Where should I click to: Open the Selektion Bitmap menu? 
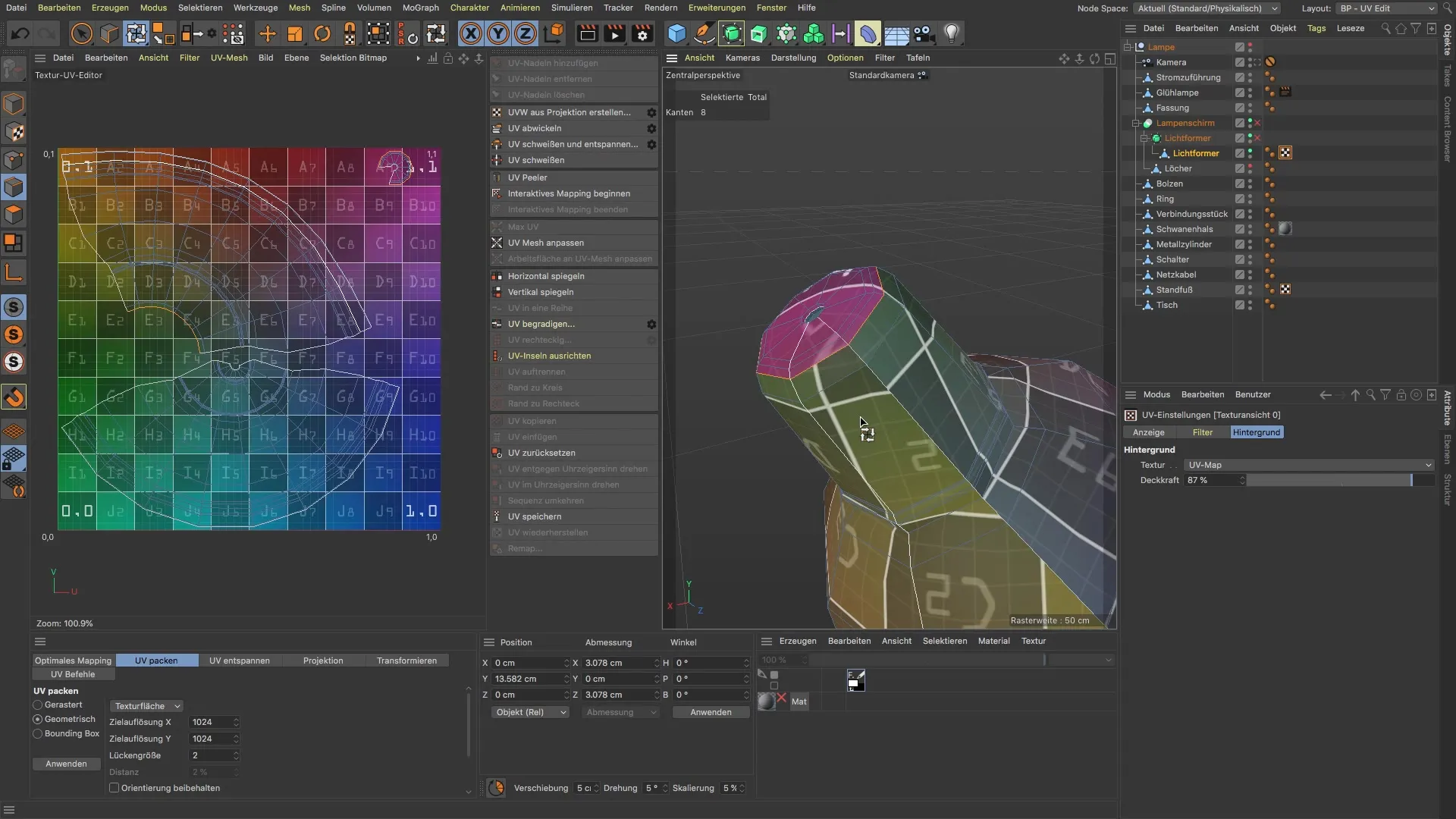[353, 58]
